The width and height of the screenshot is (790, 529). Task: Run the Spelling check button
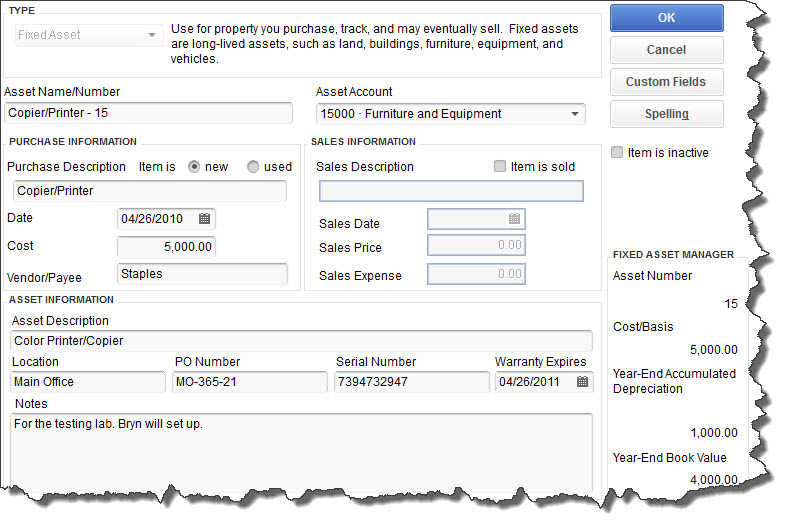click(666, 114)
